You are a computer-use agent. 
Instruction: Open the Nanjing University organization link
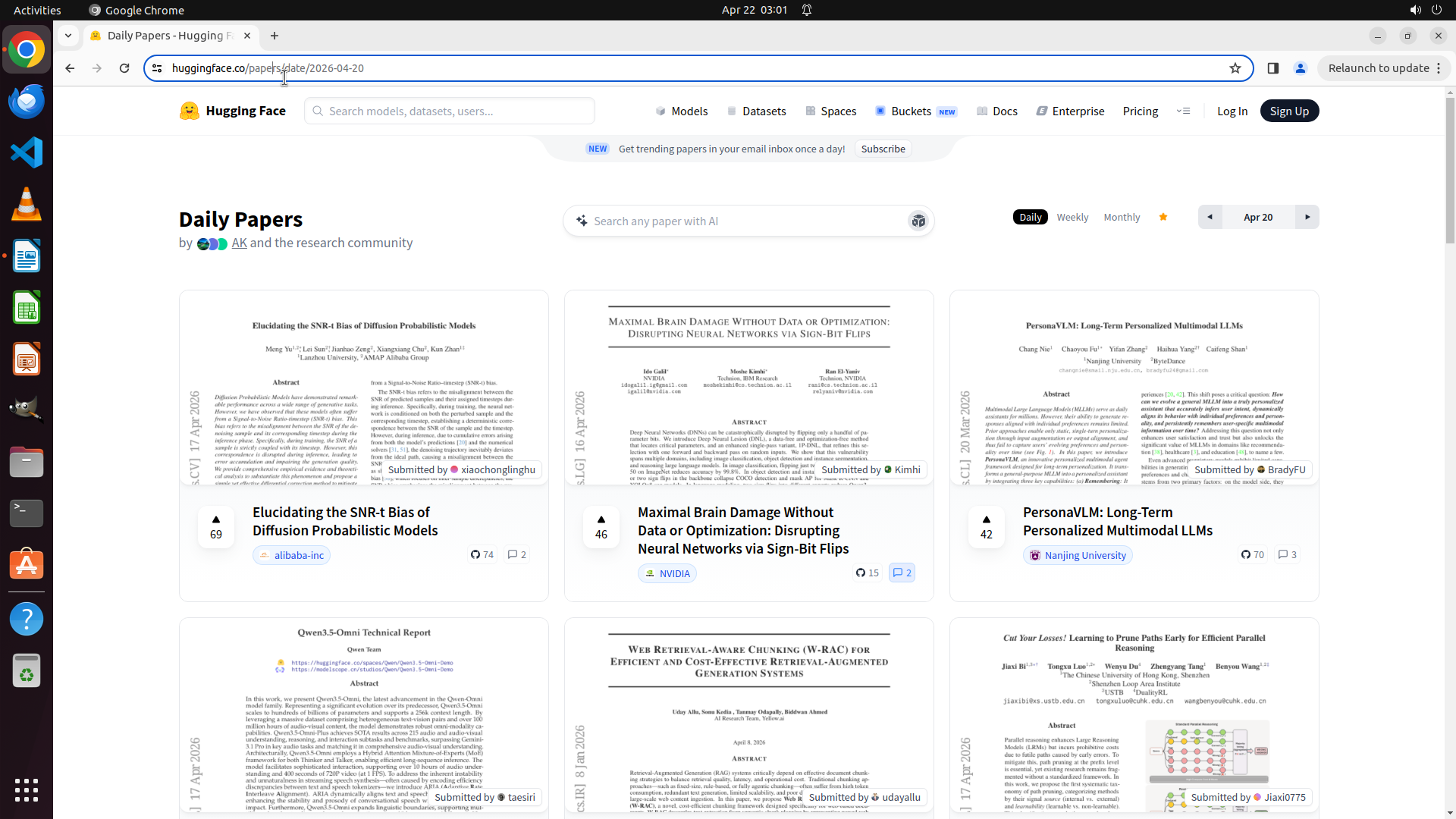tap(1078, 556)
